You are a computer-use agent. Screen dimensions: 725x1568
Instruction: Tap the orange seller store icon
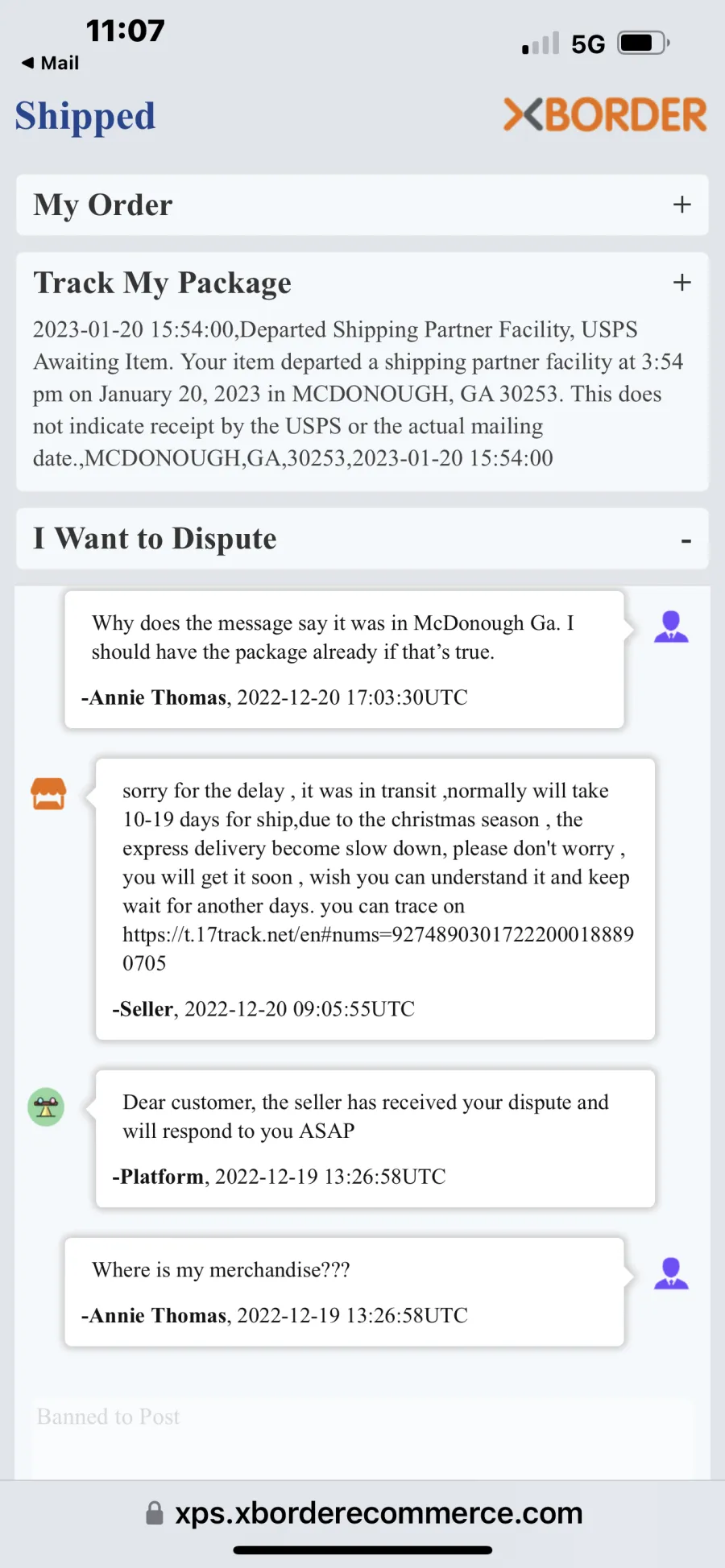pos(48,793)
